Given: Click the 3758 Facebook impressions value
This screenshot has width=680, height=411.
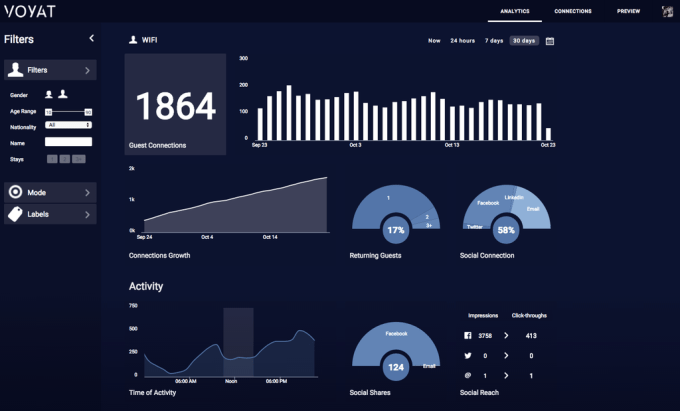Looking at the screenshot, I should coord(485,336).
